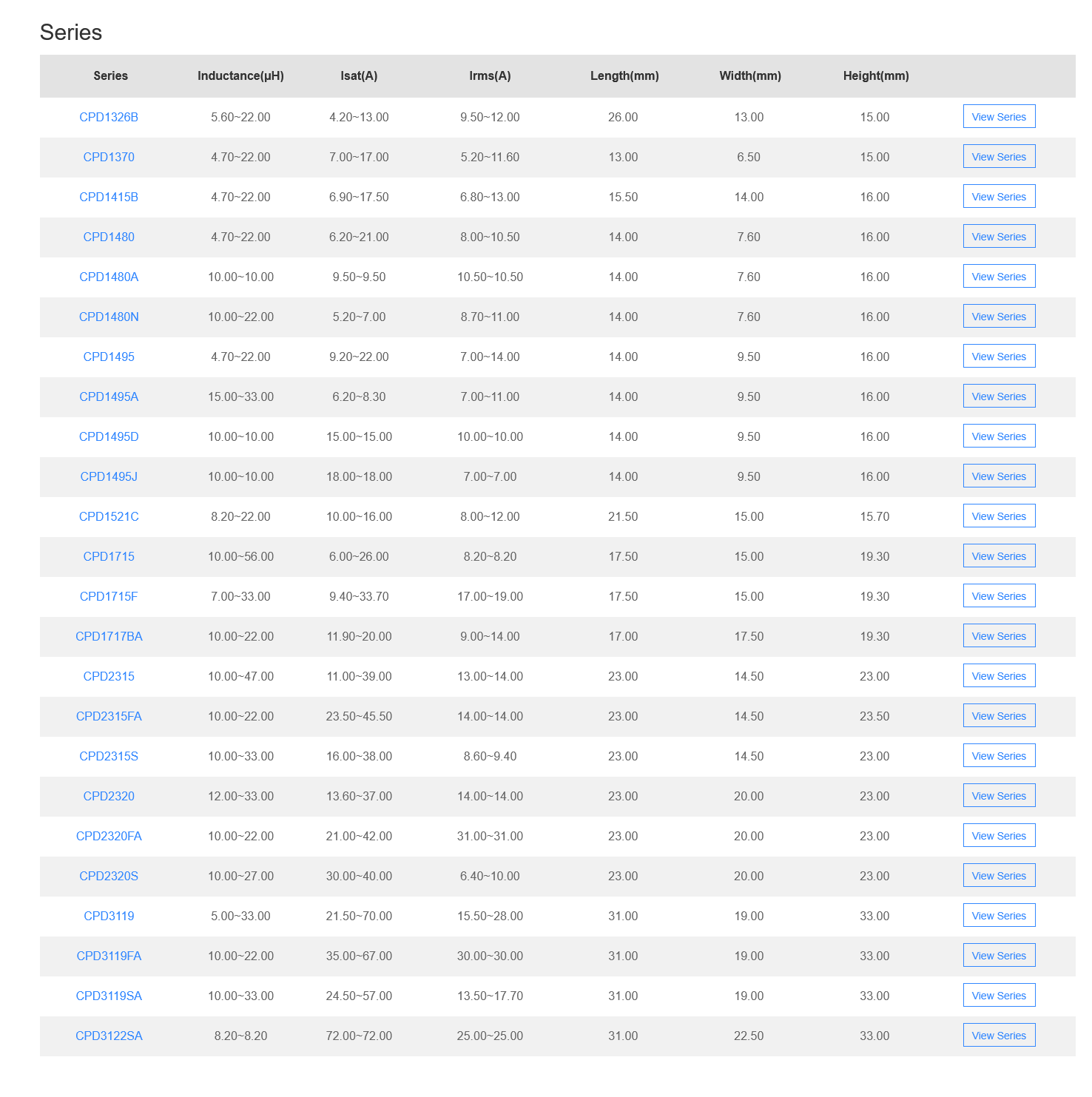Click View Series button for CPD3122SA
Image resolution: width=1092 pixels, height=1097 pixels.
click(x=999, y=1035)
